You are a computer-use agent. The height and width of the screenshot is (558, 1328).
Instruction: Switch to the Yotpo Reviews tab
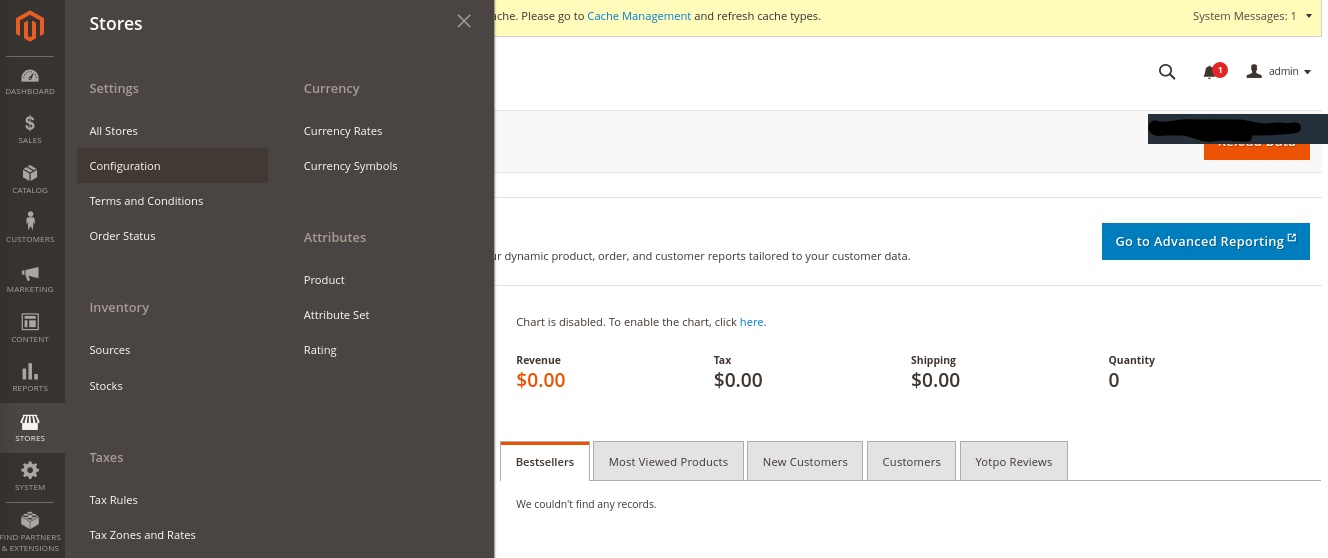tap(1013, 462)
